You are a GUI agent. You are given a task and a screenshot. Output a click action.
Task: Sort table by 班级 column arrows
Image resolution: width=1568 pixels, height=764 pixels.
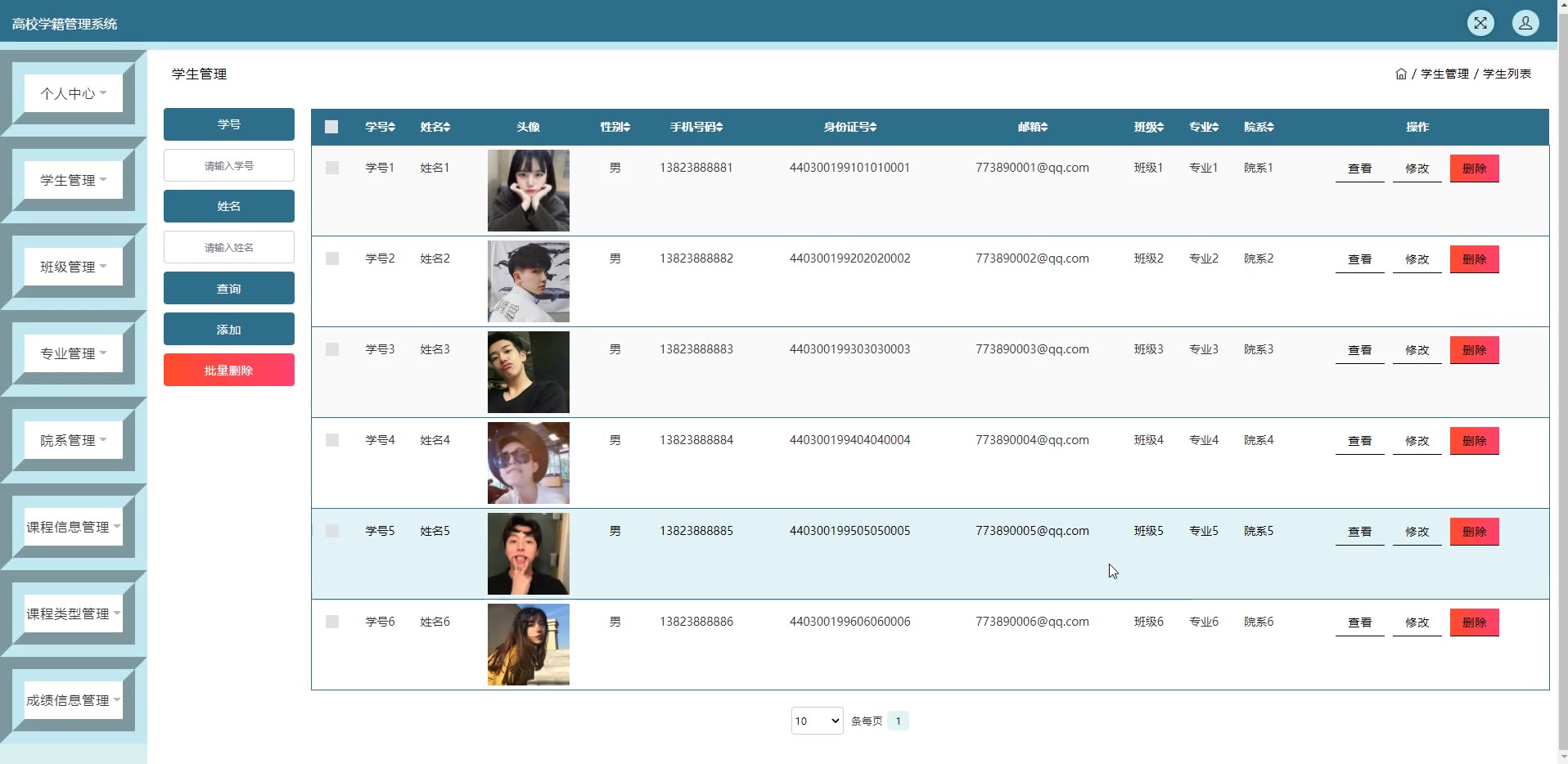click(x=1160, y=127)
